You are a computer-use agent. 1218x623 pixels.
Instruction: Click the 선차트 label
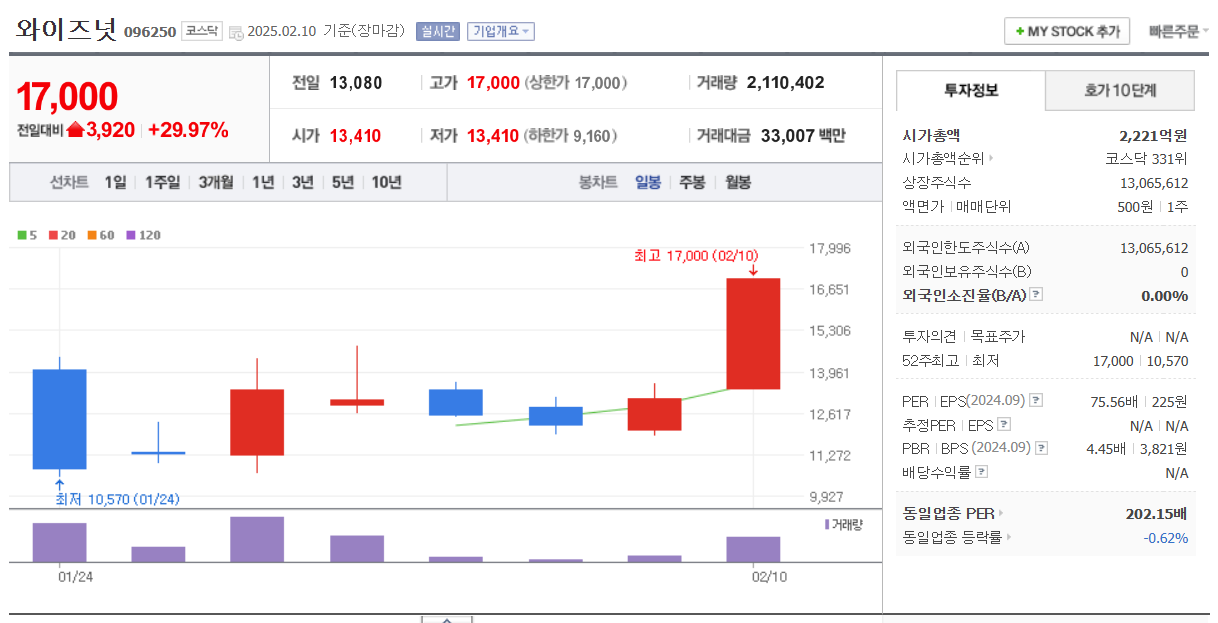tap(69, 182)
